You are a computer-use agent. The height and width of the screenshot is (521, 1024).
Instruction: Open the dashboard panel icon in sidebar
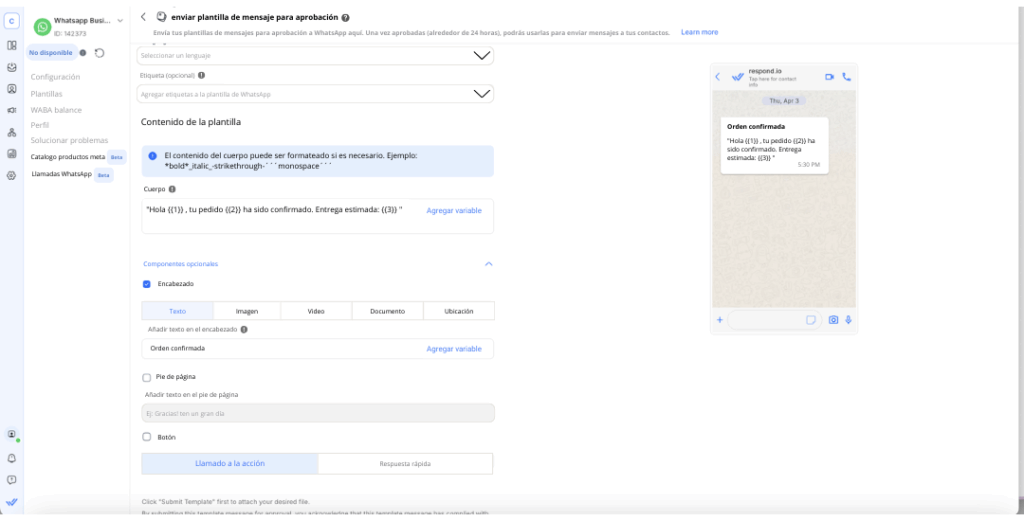(11, 45)
